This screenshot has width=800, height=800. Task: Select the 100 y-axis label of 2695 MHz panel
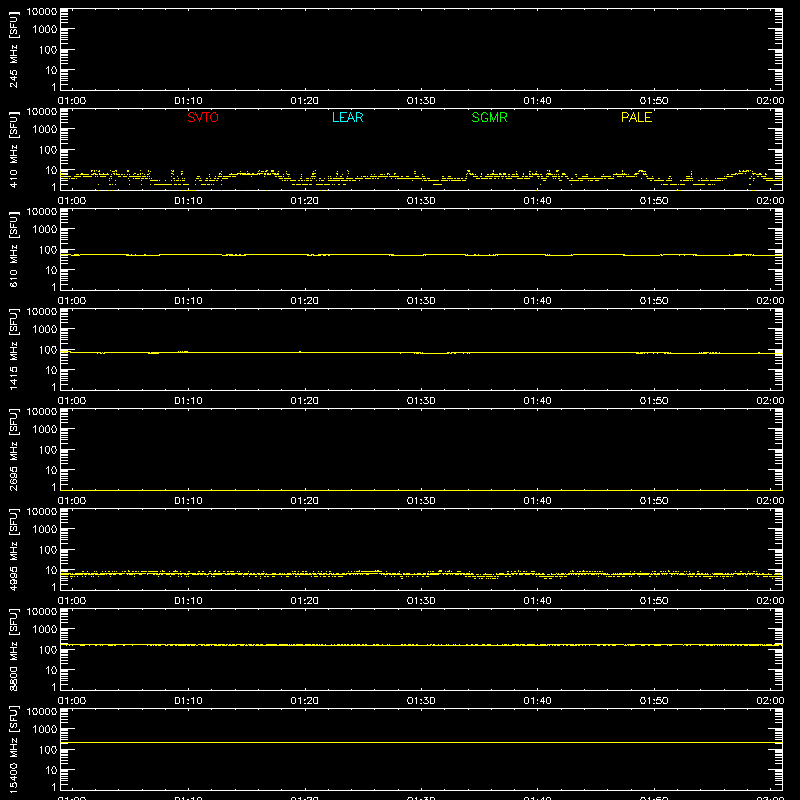coord(48,449)
